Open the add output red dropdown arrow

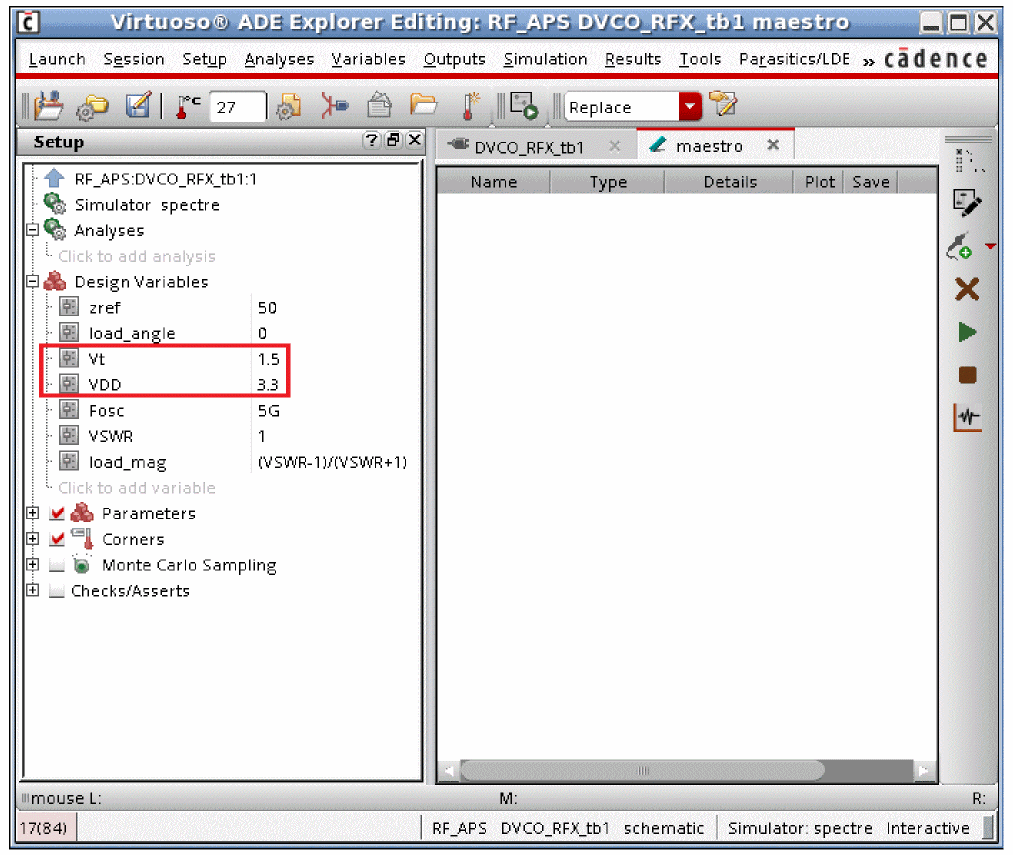[990, 246]
